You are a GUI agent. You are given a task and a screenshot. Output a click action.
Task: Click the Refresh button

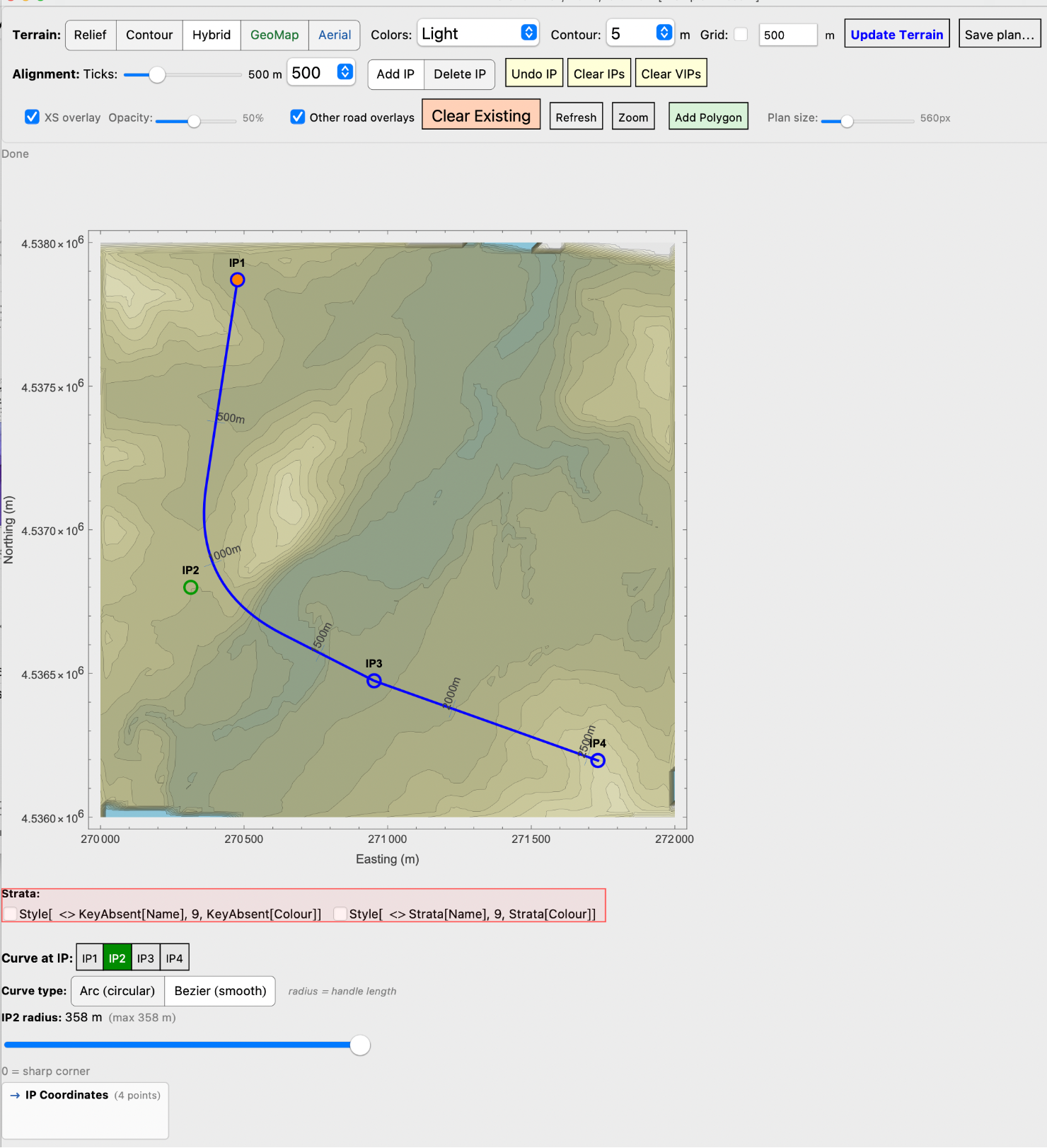[576, 117]
